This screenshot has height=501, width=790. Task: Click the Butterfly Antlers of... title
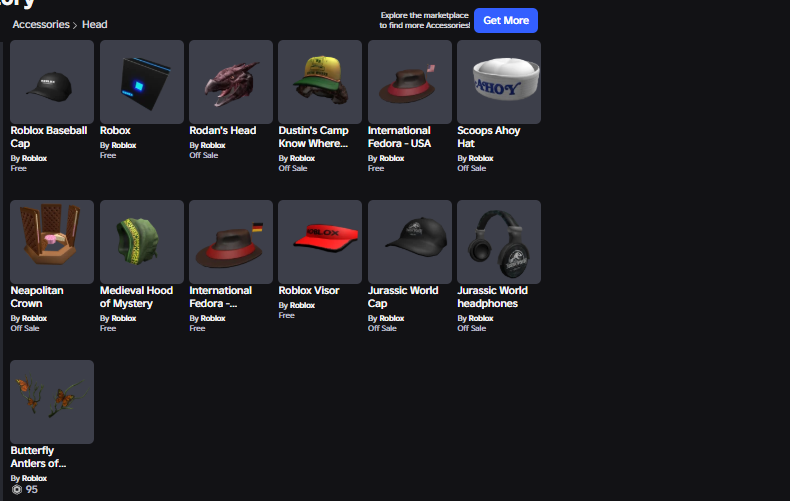click(38, 457)
